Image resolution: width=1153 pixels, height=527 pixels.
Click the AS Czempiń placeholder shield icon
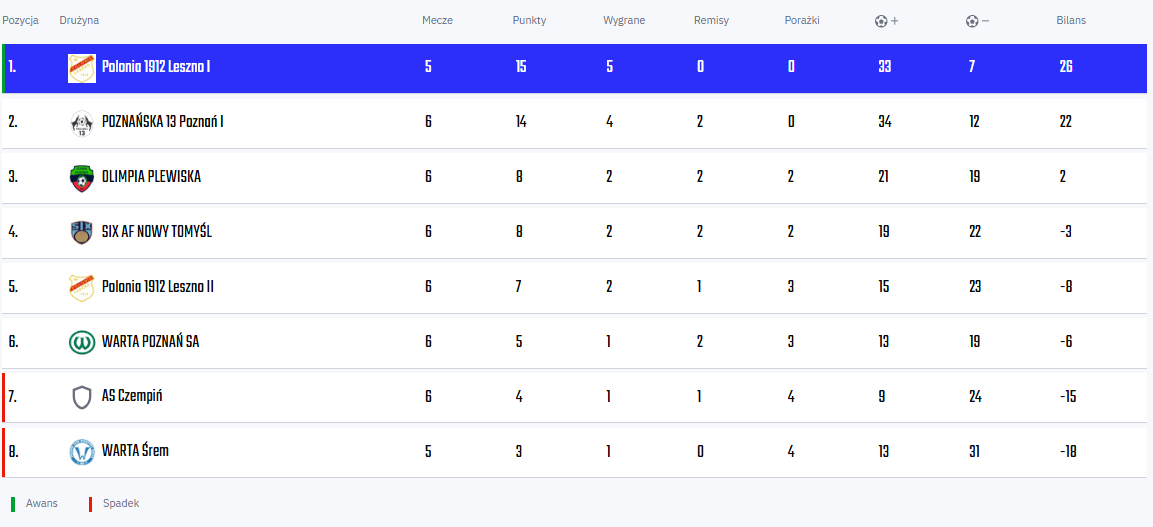tap(82, 397)
